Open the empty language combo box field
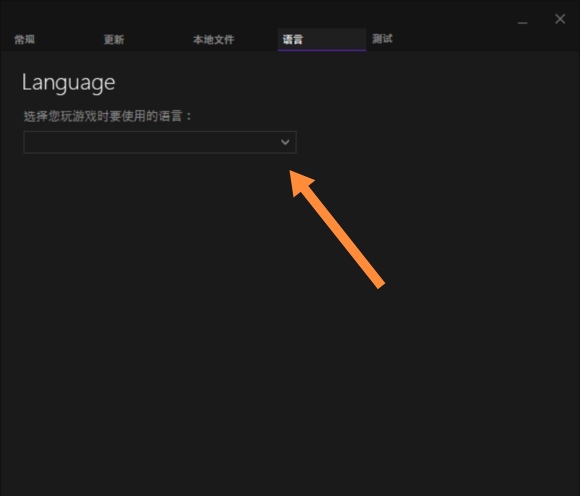Image resolution: width=580 pixels, height=496 pixels. click(160, 142)
